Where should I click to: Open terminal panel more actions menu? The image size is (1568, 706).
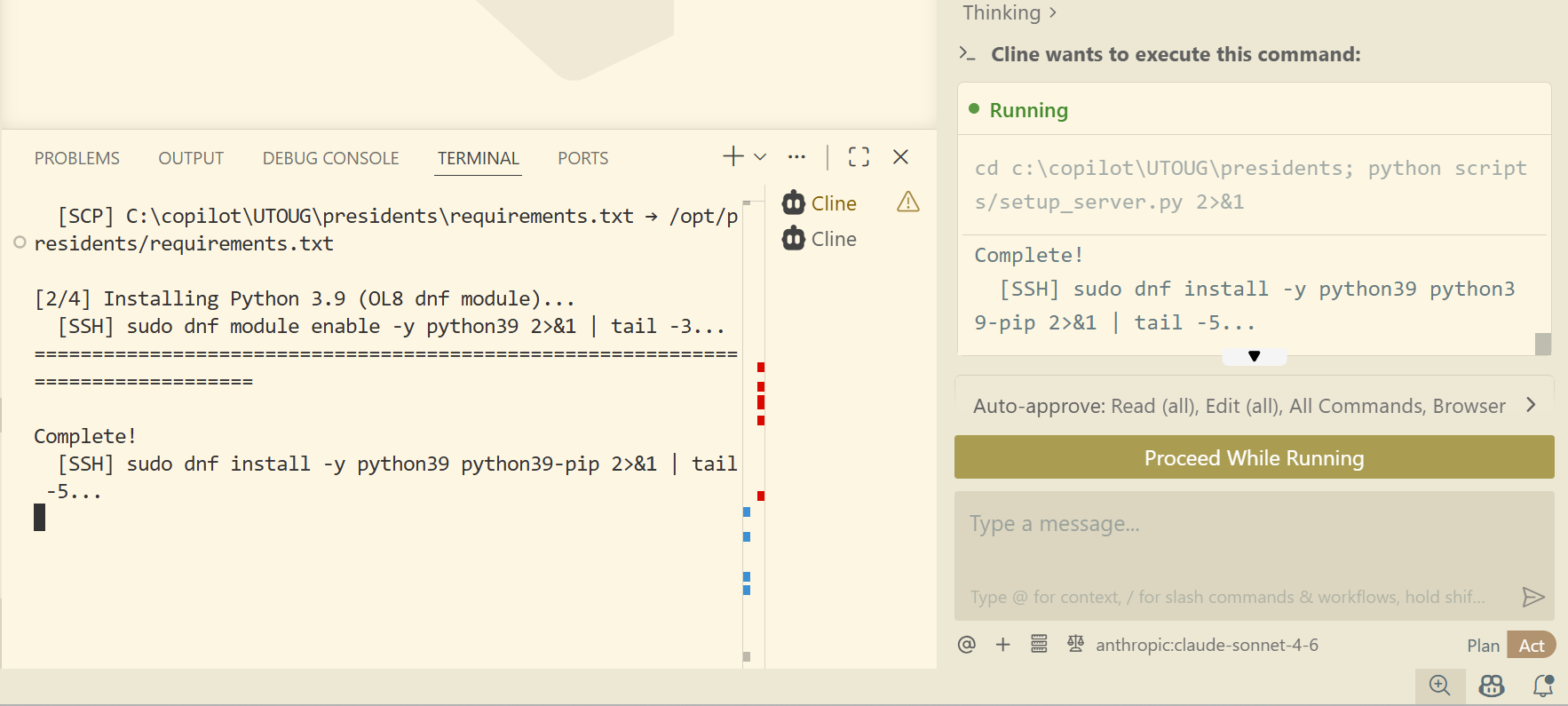pos(796,157)
